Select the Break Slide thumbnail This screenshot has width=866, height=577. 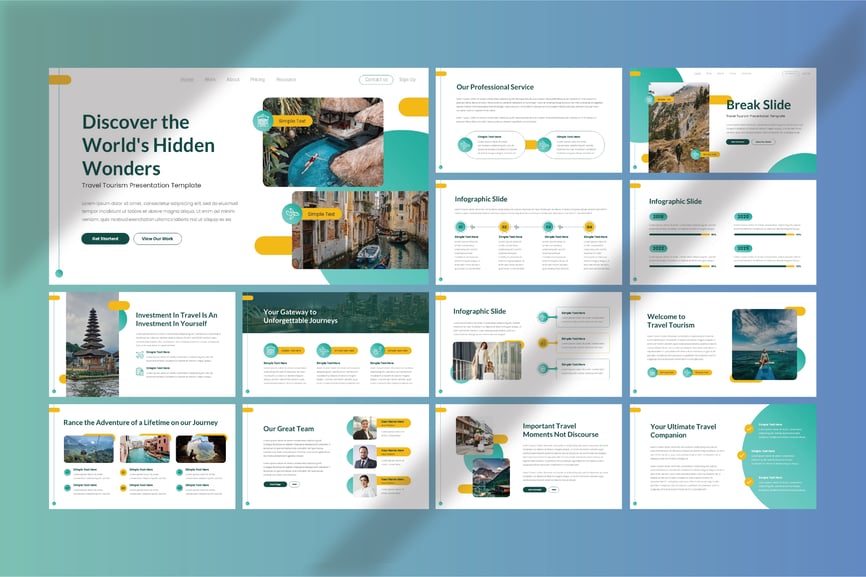point(723,120)
